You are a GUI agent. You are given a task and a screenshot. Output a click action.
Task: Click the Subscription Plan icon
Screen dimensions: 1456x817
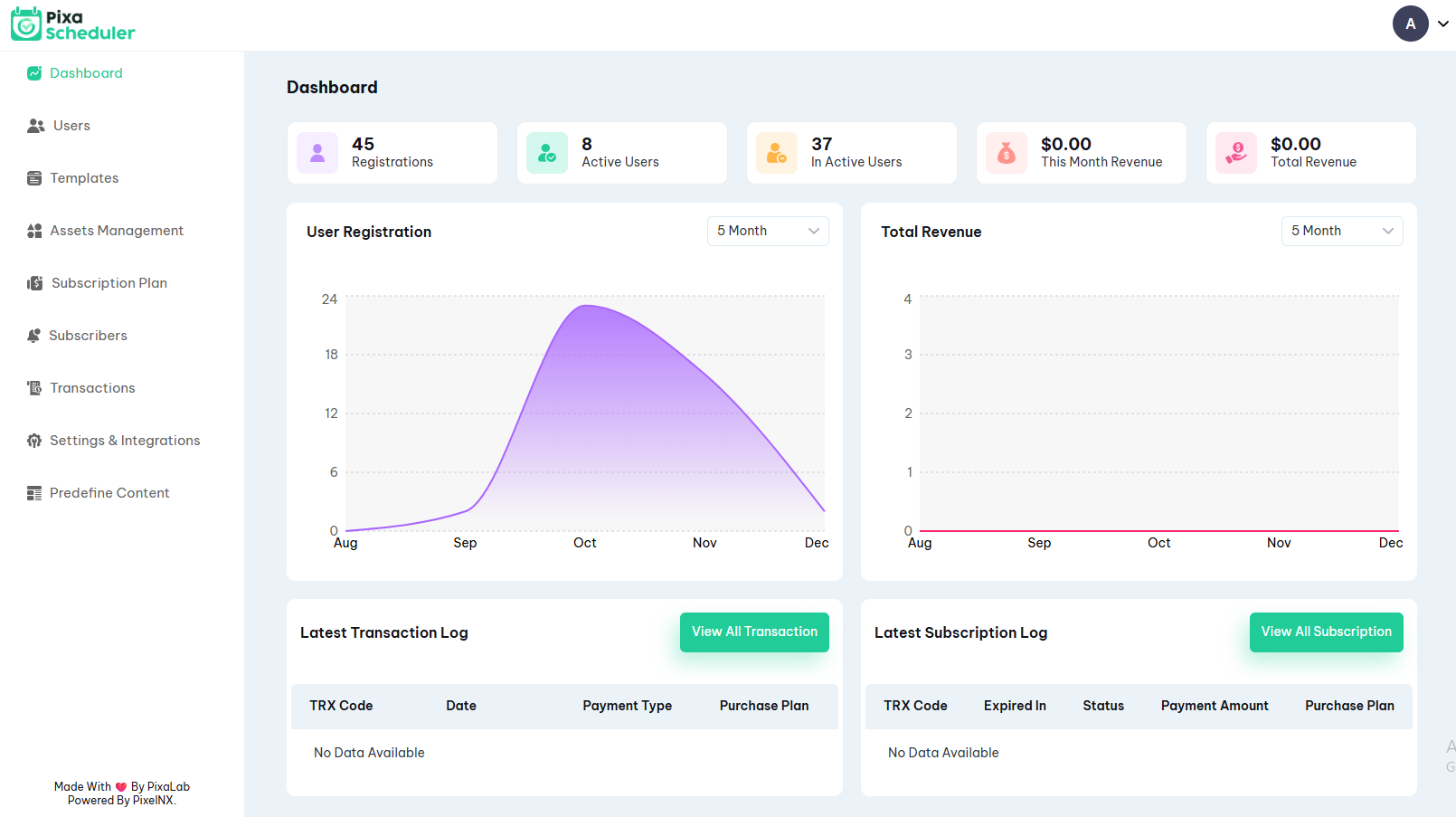(x=34, y=283)
